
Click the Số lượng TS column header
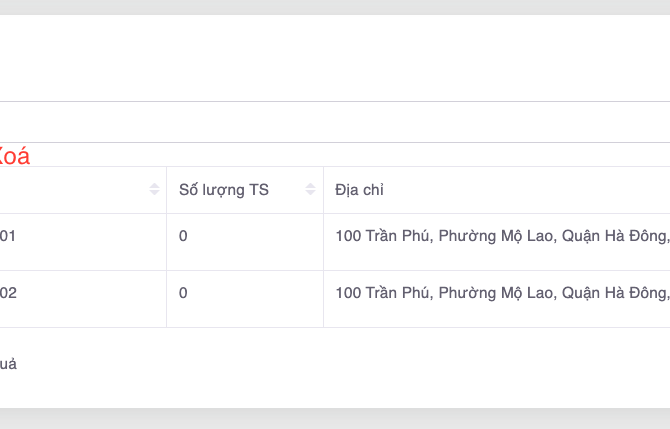click(224, 190)
